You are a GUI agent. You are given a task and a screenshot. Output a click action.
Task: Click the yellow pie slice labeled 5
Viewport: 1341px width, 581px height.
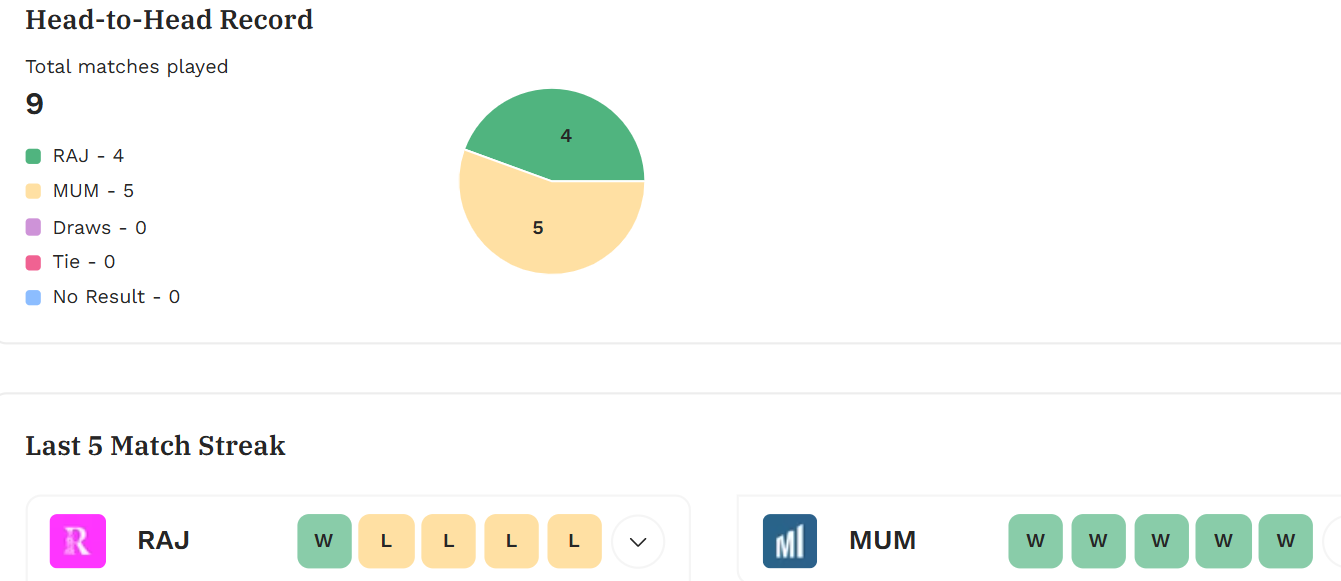tap(538, 228)
